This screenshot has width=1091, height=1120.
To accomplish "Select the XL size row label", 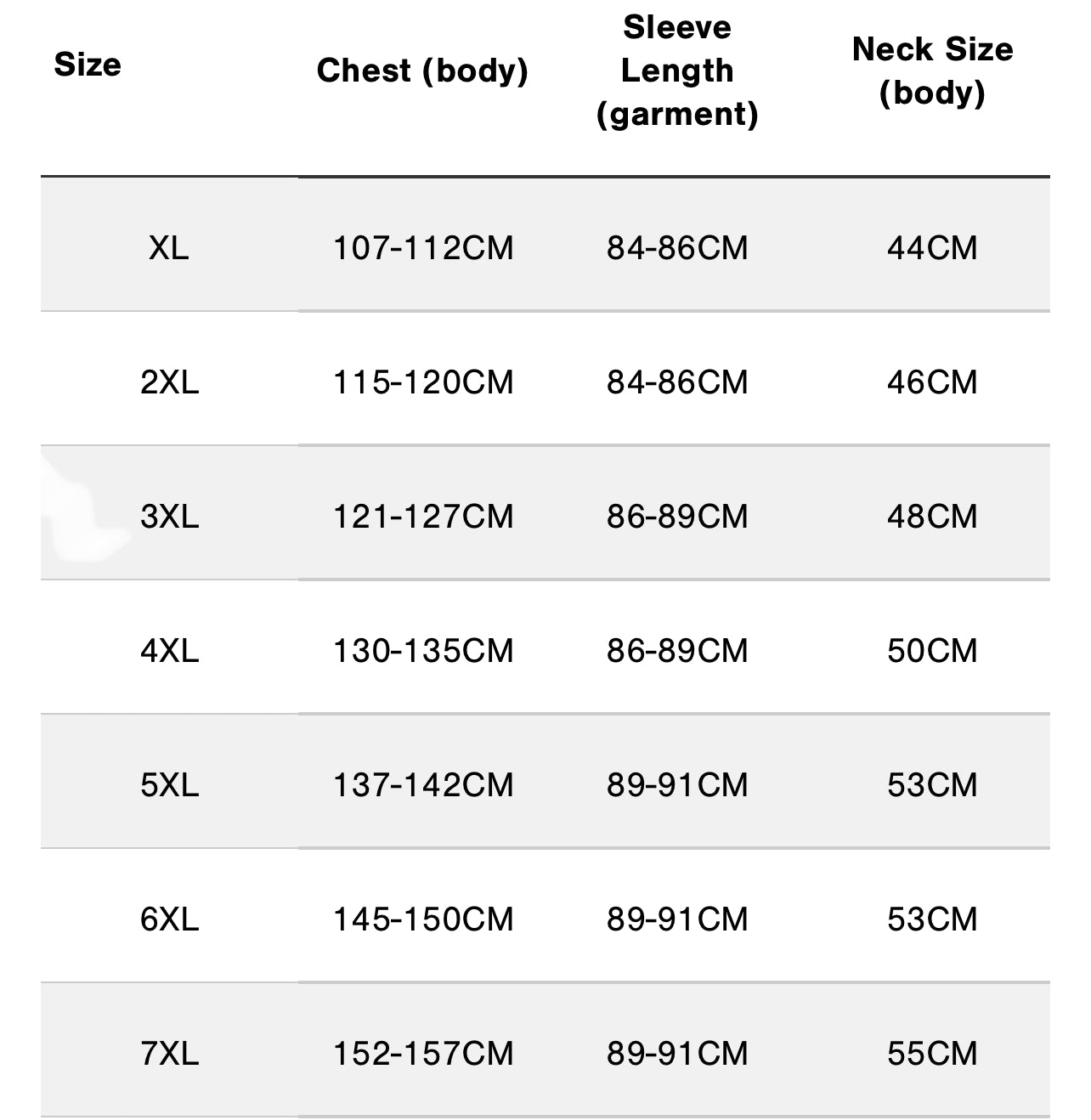I will pos(169,248).
